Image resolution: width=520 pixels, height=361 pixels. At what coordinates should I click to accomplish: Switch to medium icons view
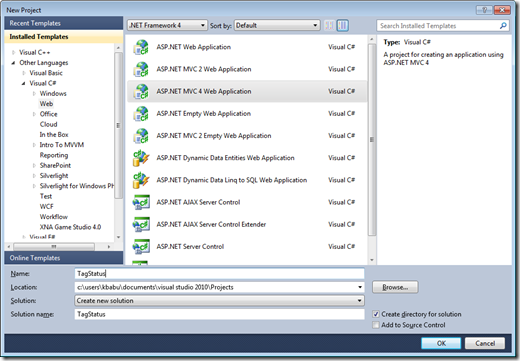pos(343,25)
